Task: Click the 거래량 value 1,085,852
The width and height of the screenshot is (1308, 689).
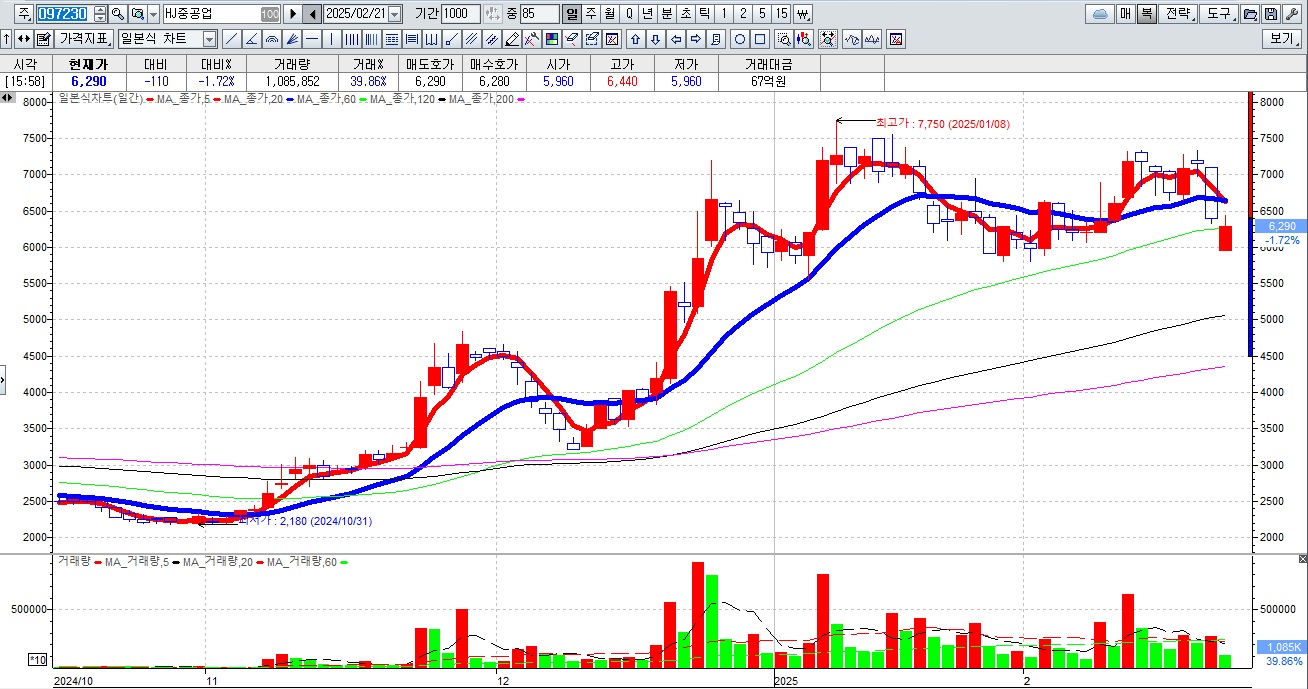Action: coord(292,81)
